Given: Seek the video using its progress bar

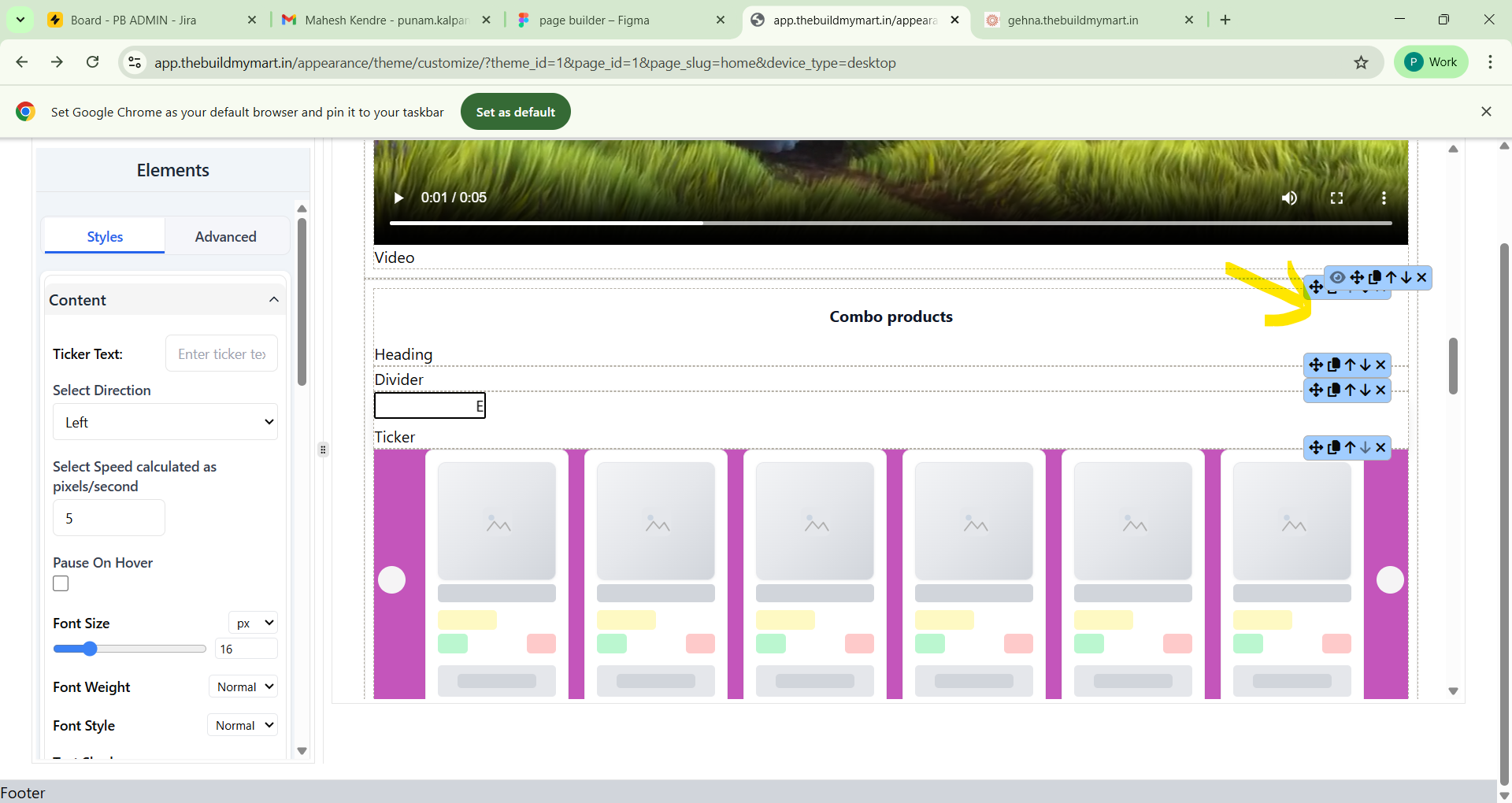Looking at the screenshot, I should click(x=891, y=223).
